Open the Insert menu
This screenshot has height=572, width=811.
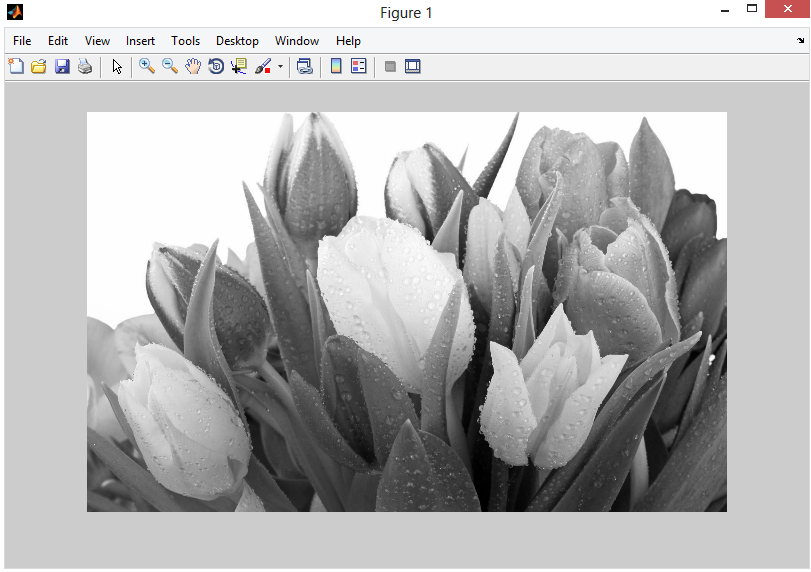tap(140, 41)
